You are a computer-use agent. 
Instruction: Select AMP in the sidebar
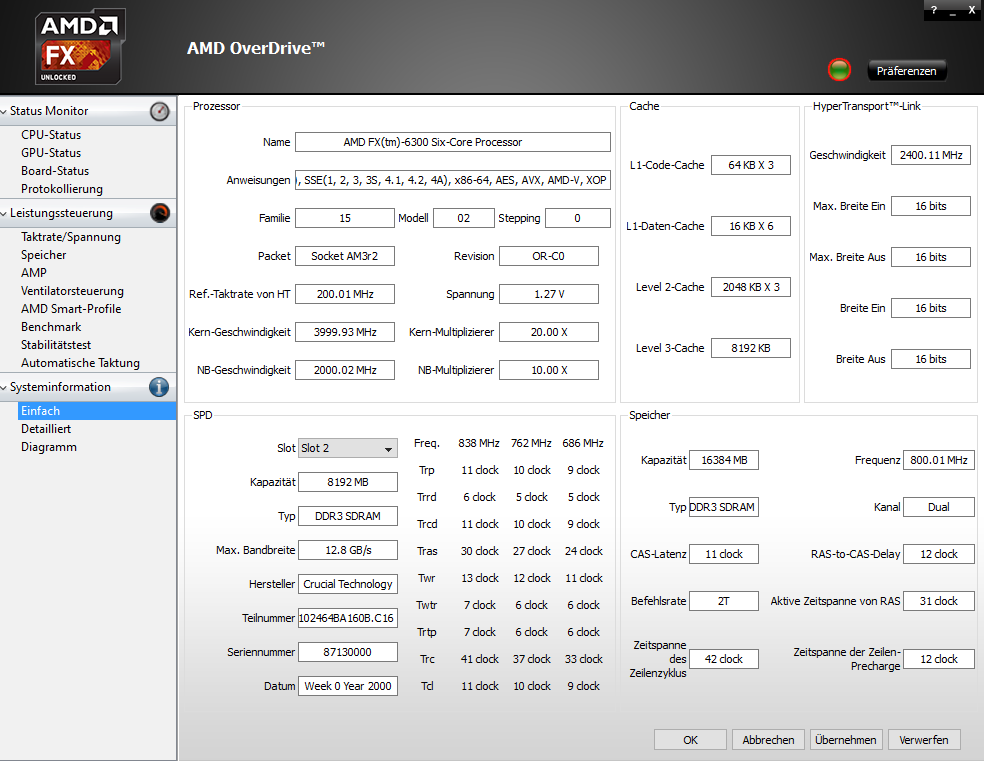(x=33, y=273)
